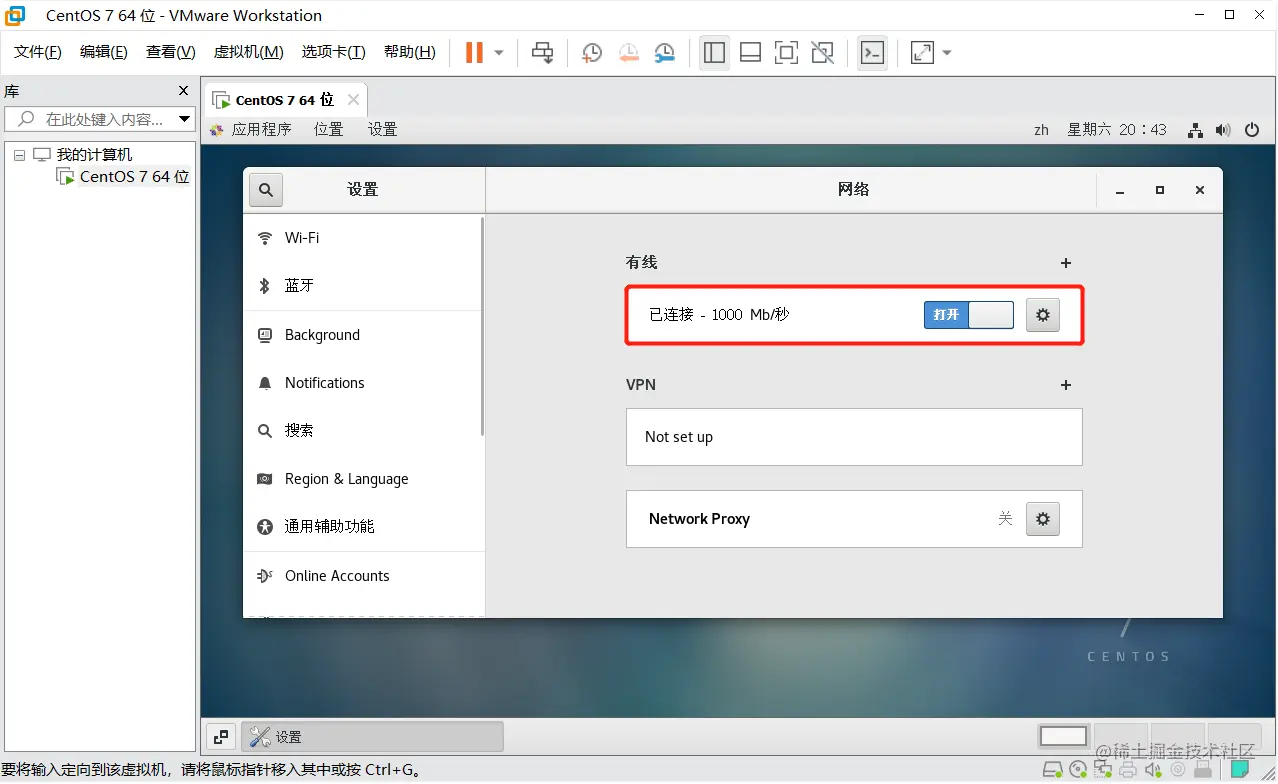The image size is (1278, 784).
Task: Collapse 我的计算机 in the library tree
Action: pos(18,154)
